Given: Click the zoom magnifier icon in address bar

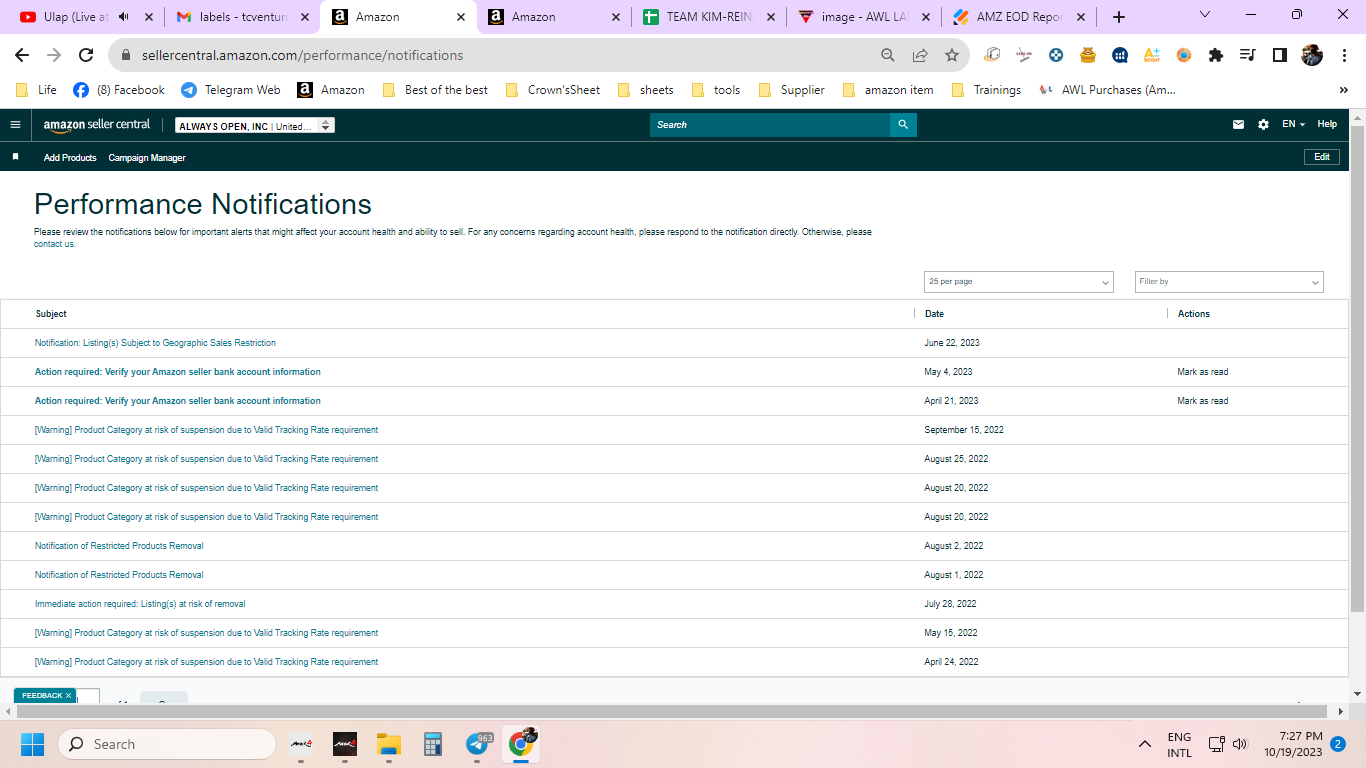Looking at the screenshot, I should (x=888, y=55).
